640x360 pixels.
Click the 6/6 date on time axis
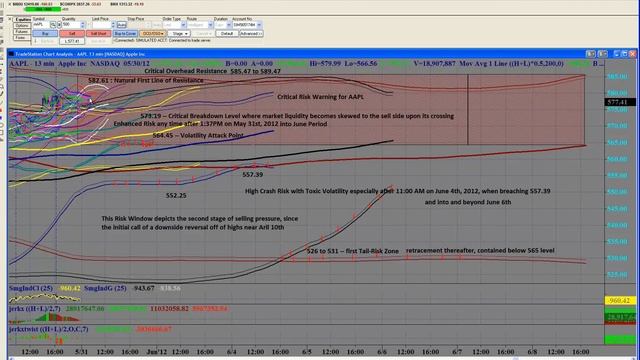[x=382, y=351]
